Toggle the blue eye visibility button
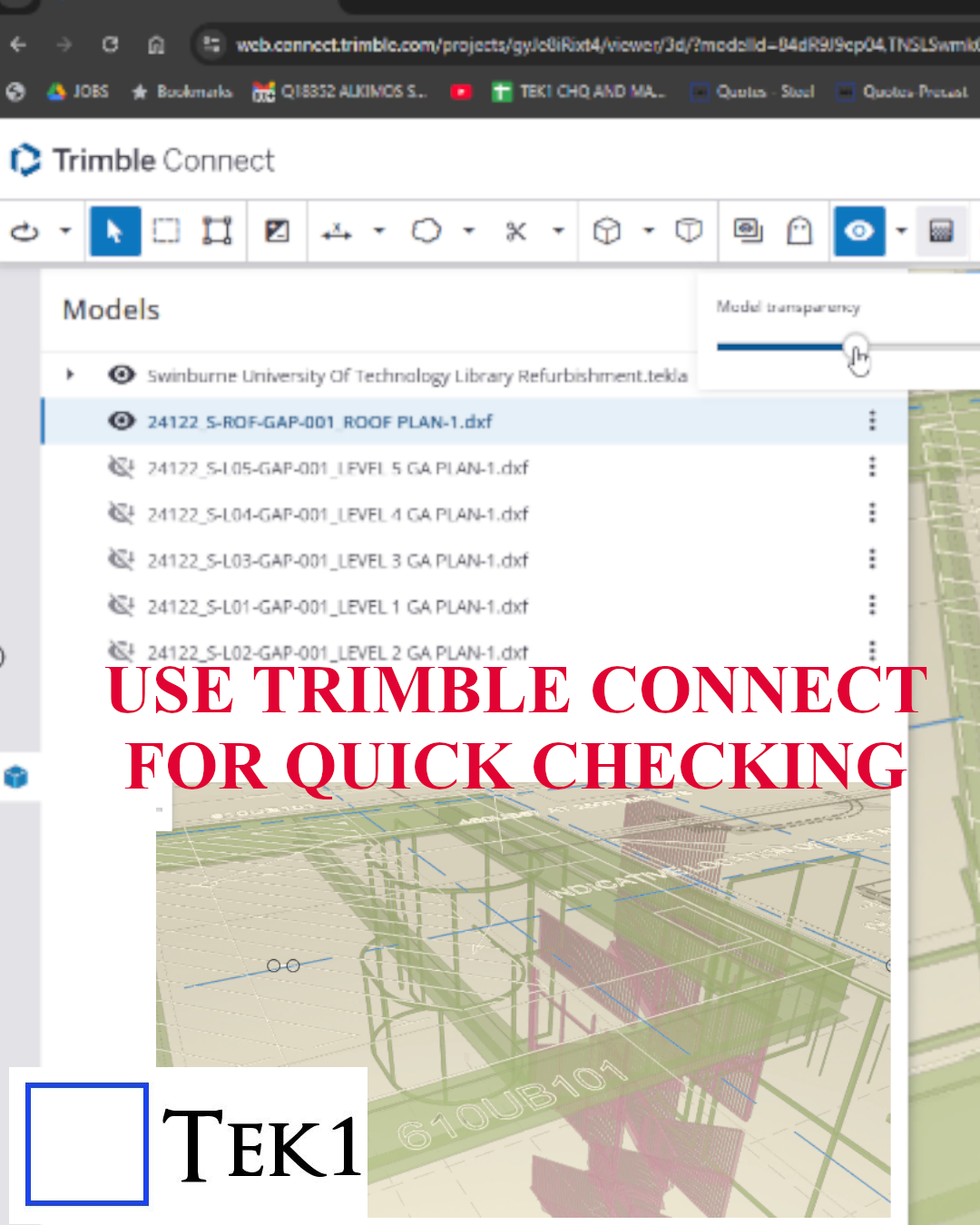 (x=859, y=231)
